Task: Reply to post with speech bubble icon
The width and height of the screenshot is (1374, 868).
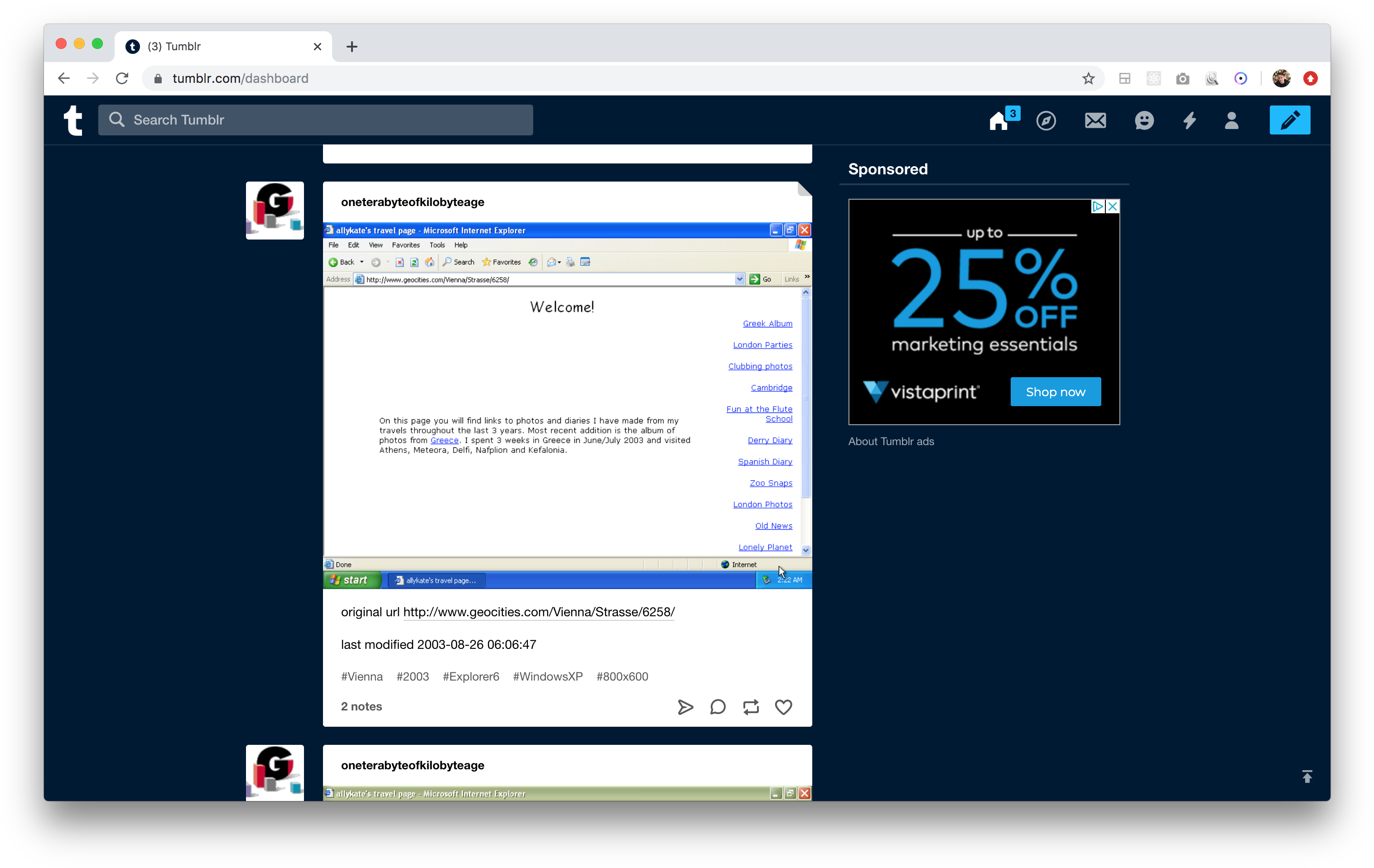Action: (x=717, y=707)
